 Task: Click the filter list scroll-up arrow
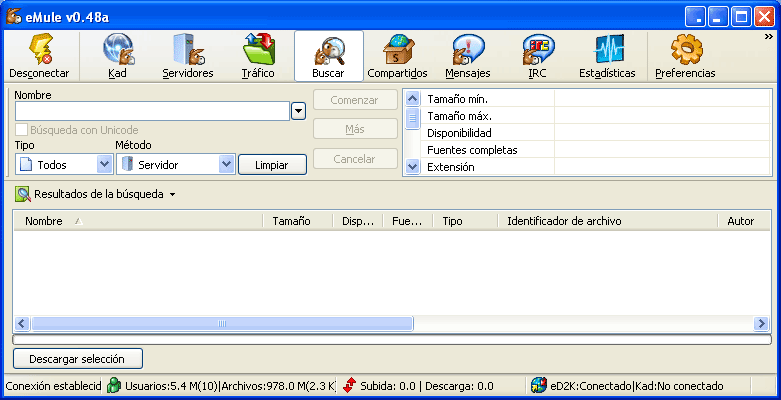pyautogui.click(x=412, y=98)
